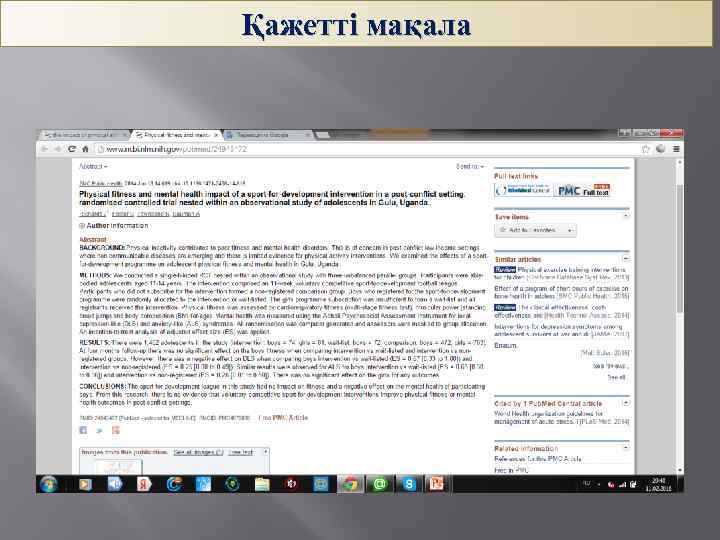This screenshot has width=720, height=540.
Task: Open the green Mail.ru Agent taskbar icon
Action: (x=380, y=484)
